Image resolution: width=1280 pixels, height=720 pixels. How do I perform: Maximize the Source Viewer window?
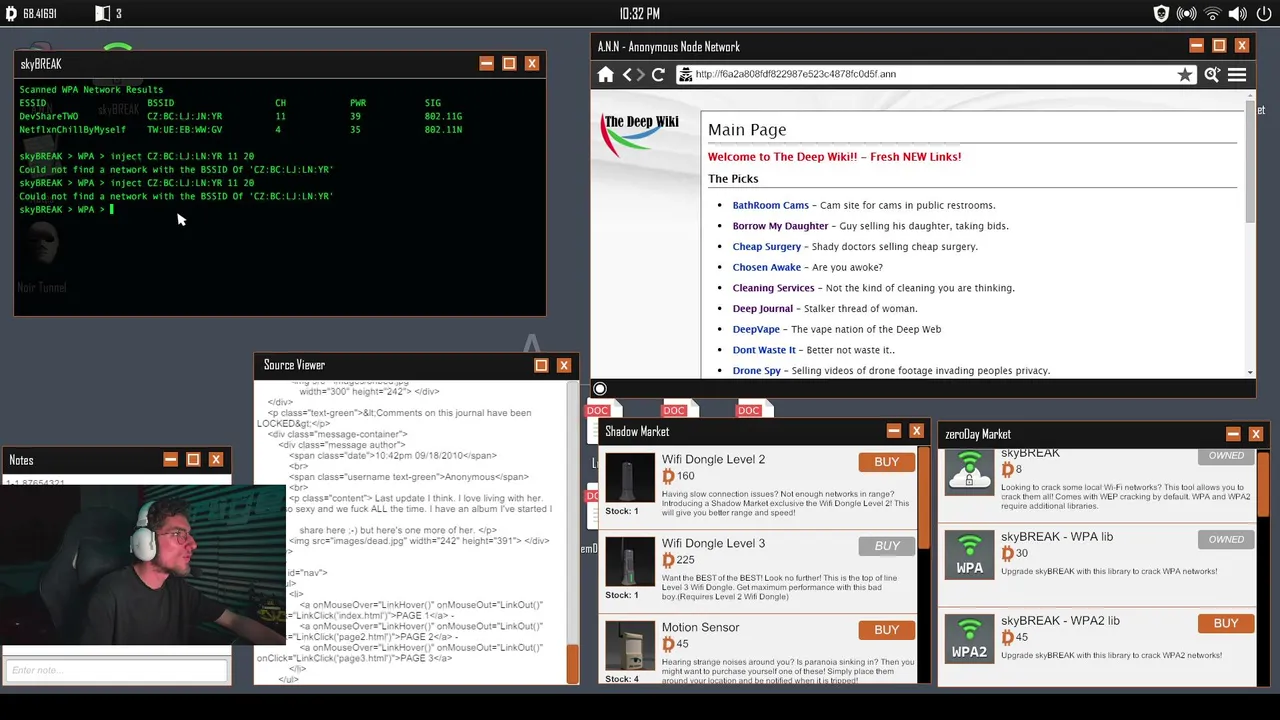541,365
